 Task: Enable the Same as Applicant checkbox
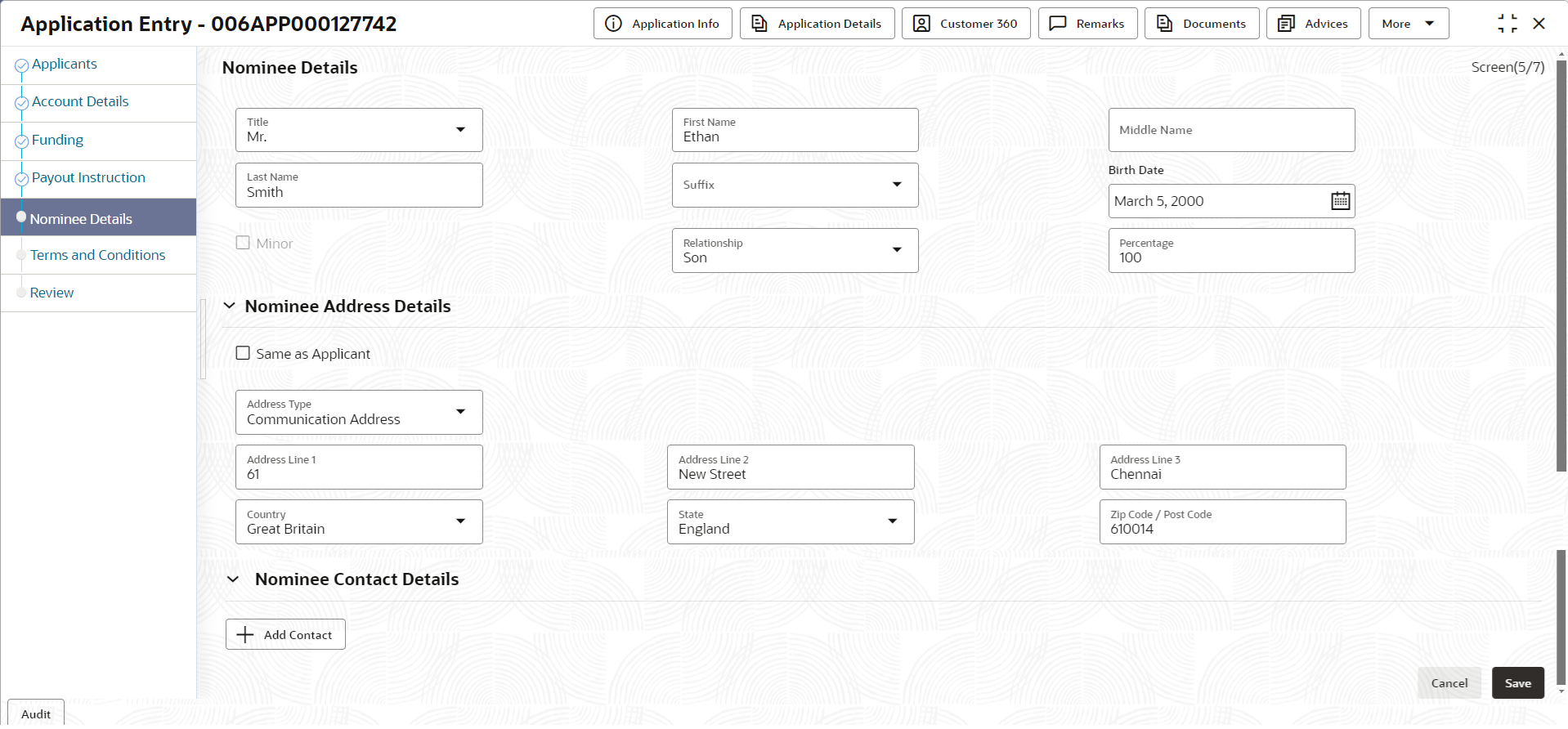point(243,353)
